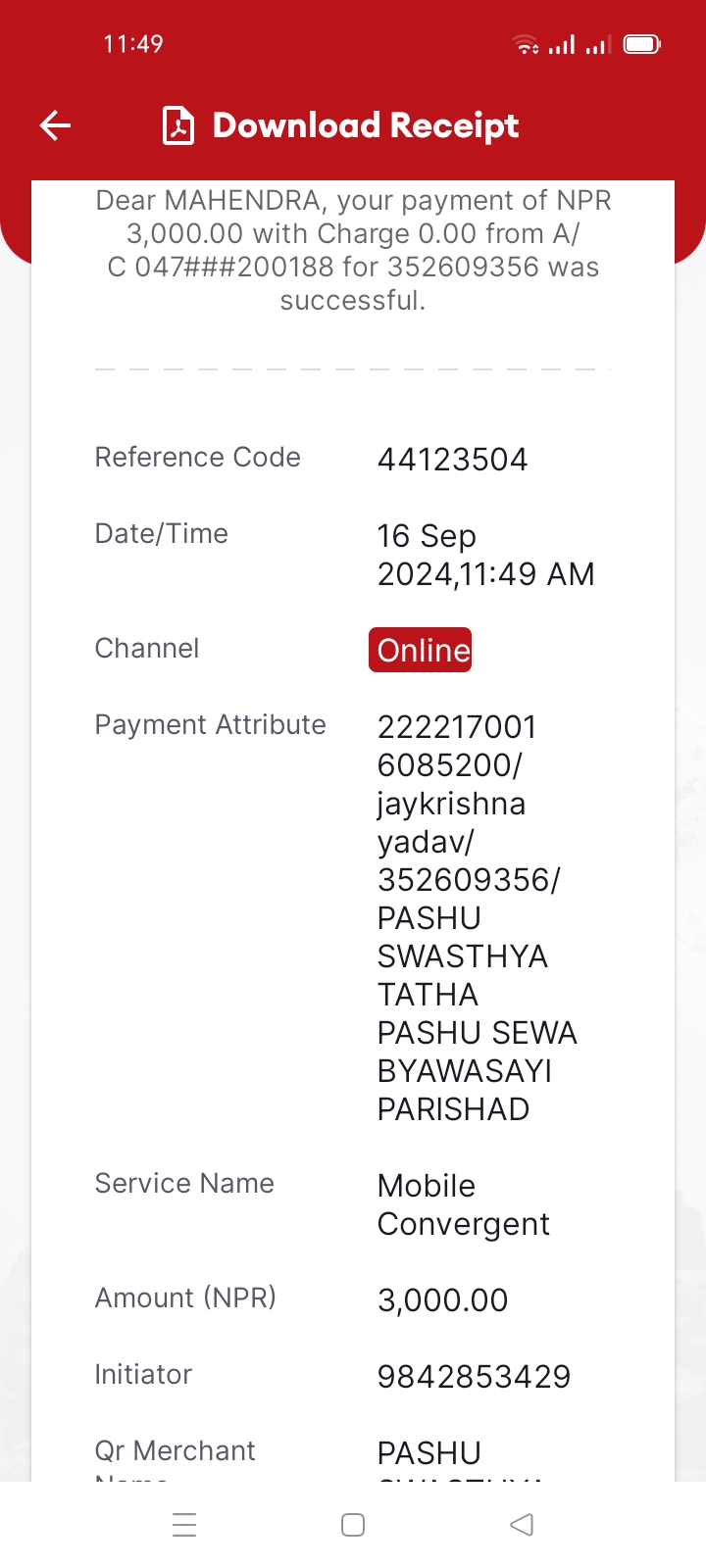This screenshot has height=1568, width=706.
Task: Tap the status bar clock showing 11:49
Action: coord(133,44)
